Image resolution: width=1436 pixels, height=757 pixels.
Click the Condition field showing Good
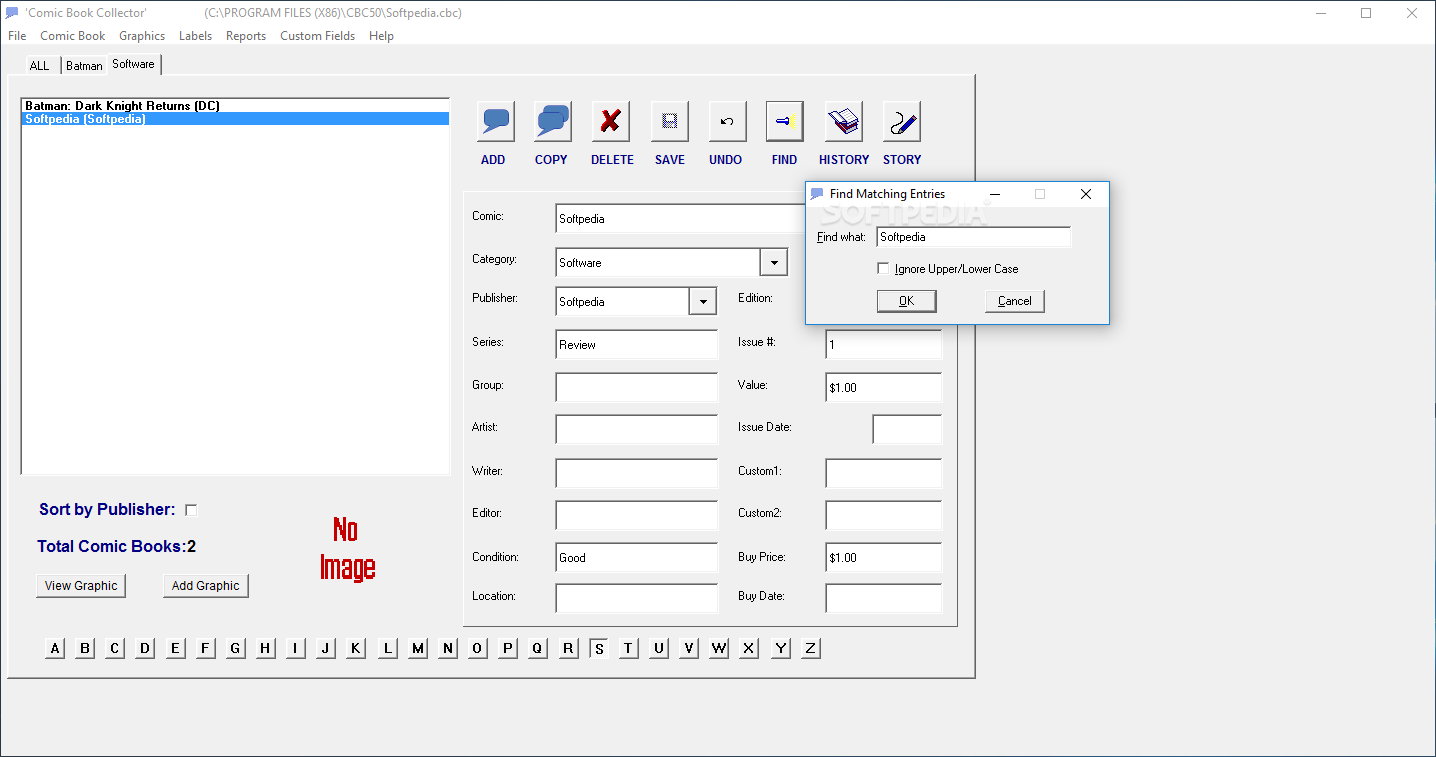[x=637, y=557]
